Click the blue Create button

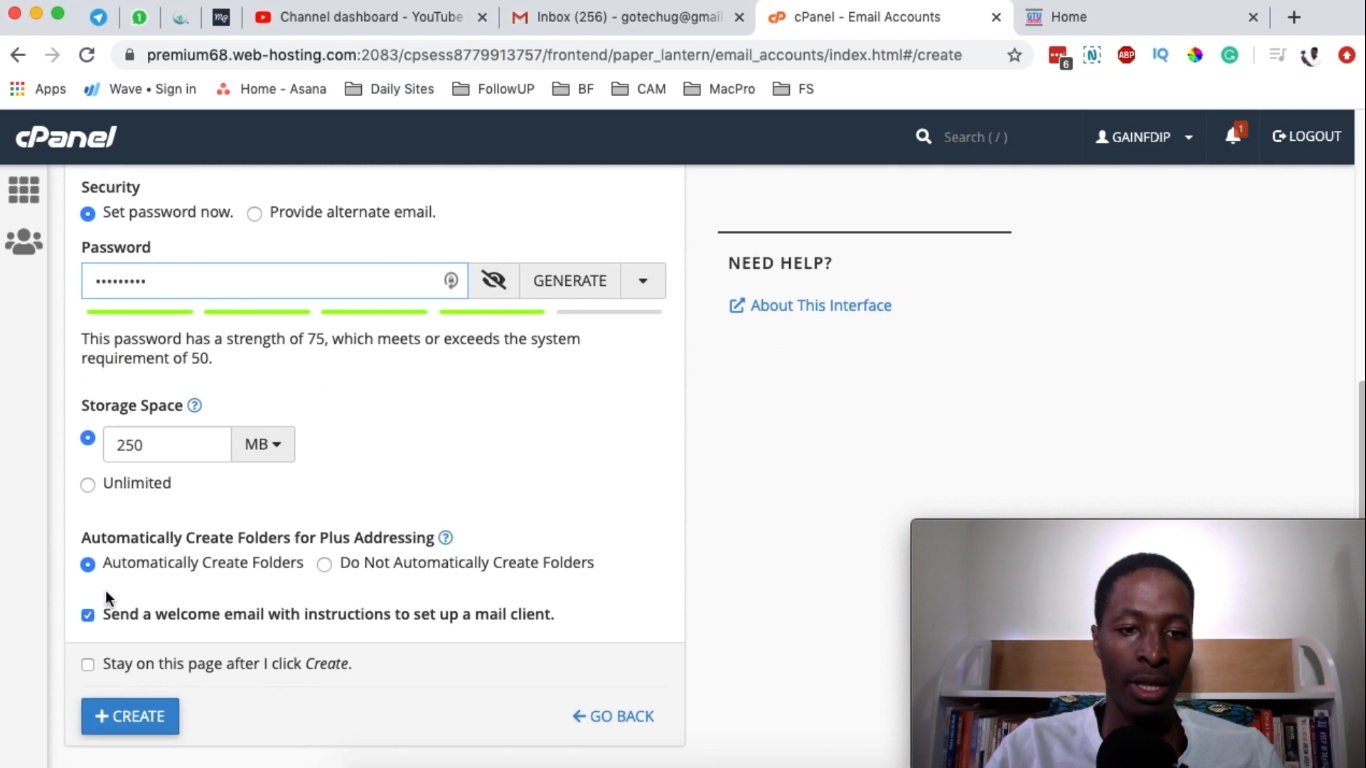(x=130, y=716)
